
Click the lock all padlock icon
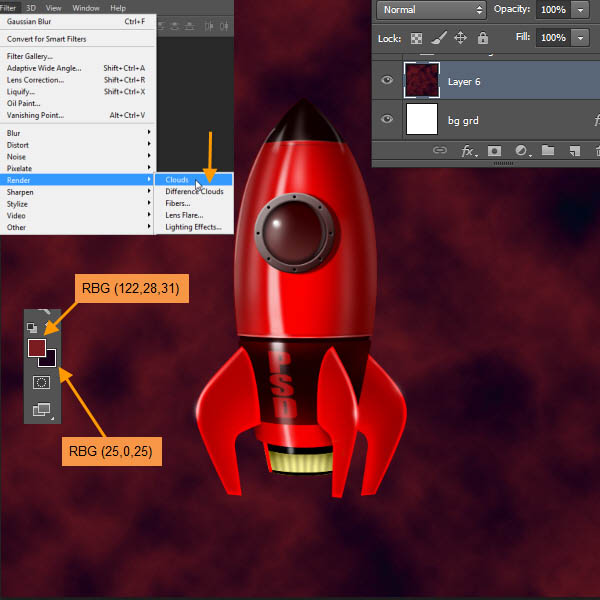tap(483, 38)
